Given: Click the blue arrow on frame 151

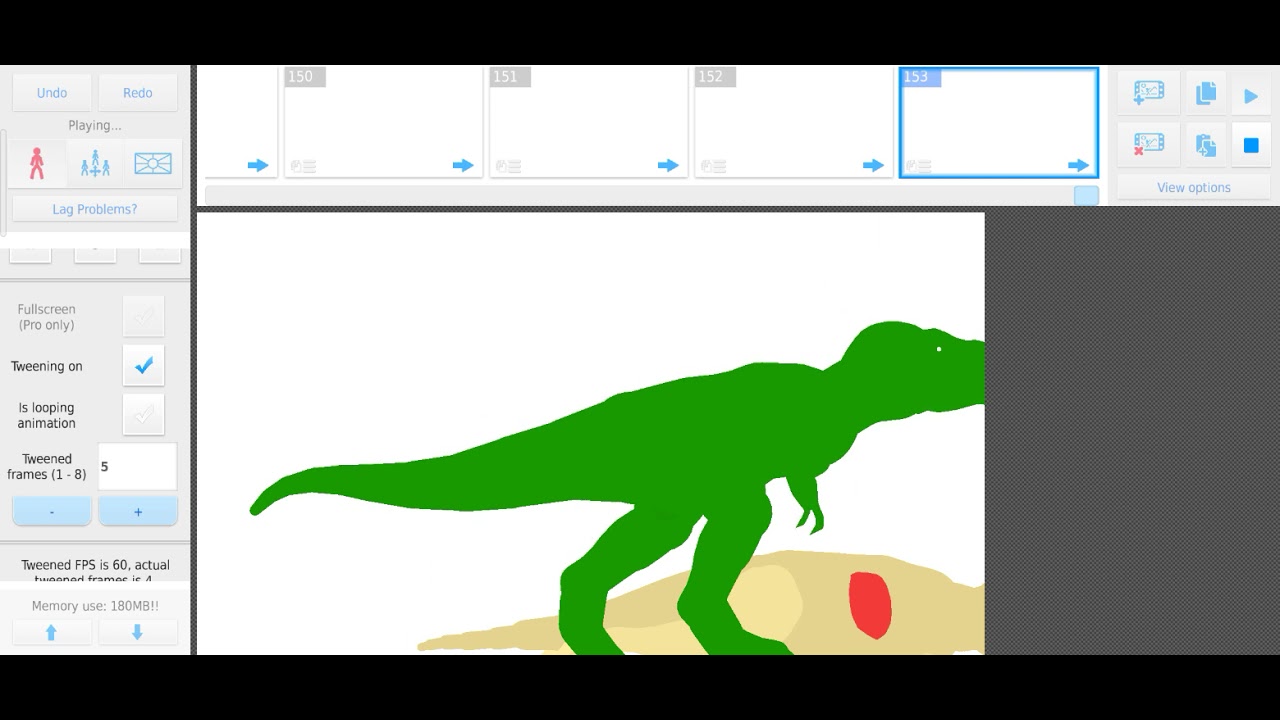Looking at the screenshot, I should (x=668, y=165).
